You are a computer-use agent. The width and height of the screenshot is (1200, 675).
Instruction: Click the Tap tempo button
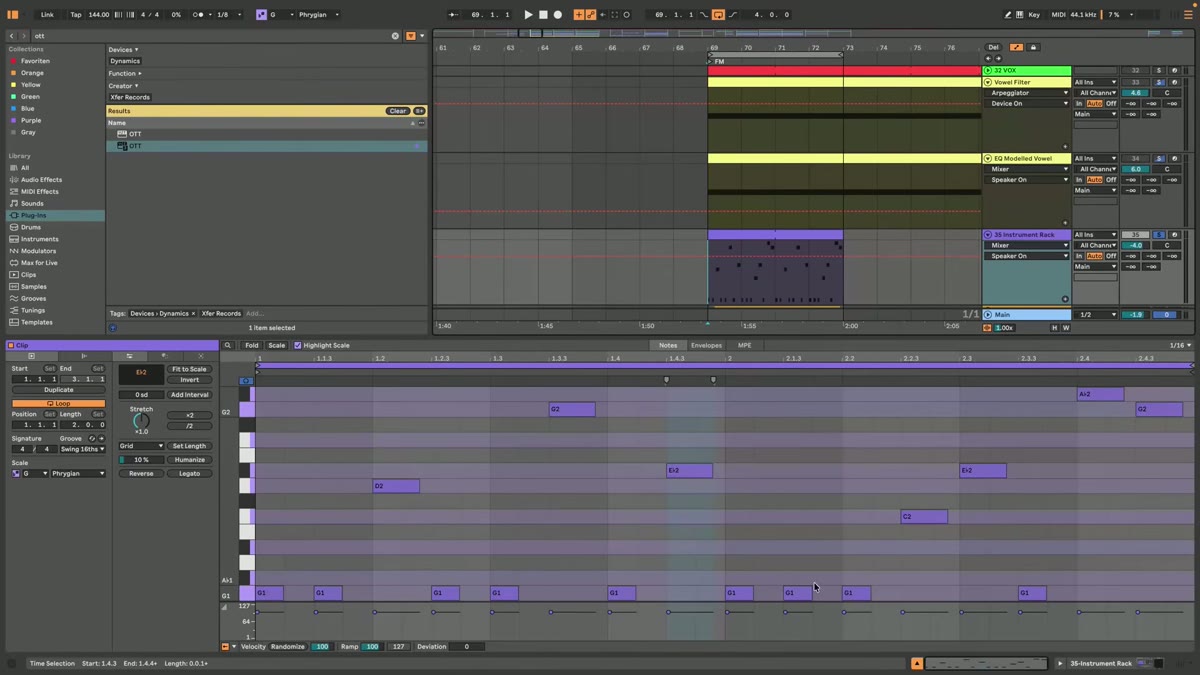(x=76, y=15)
